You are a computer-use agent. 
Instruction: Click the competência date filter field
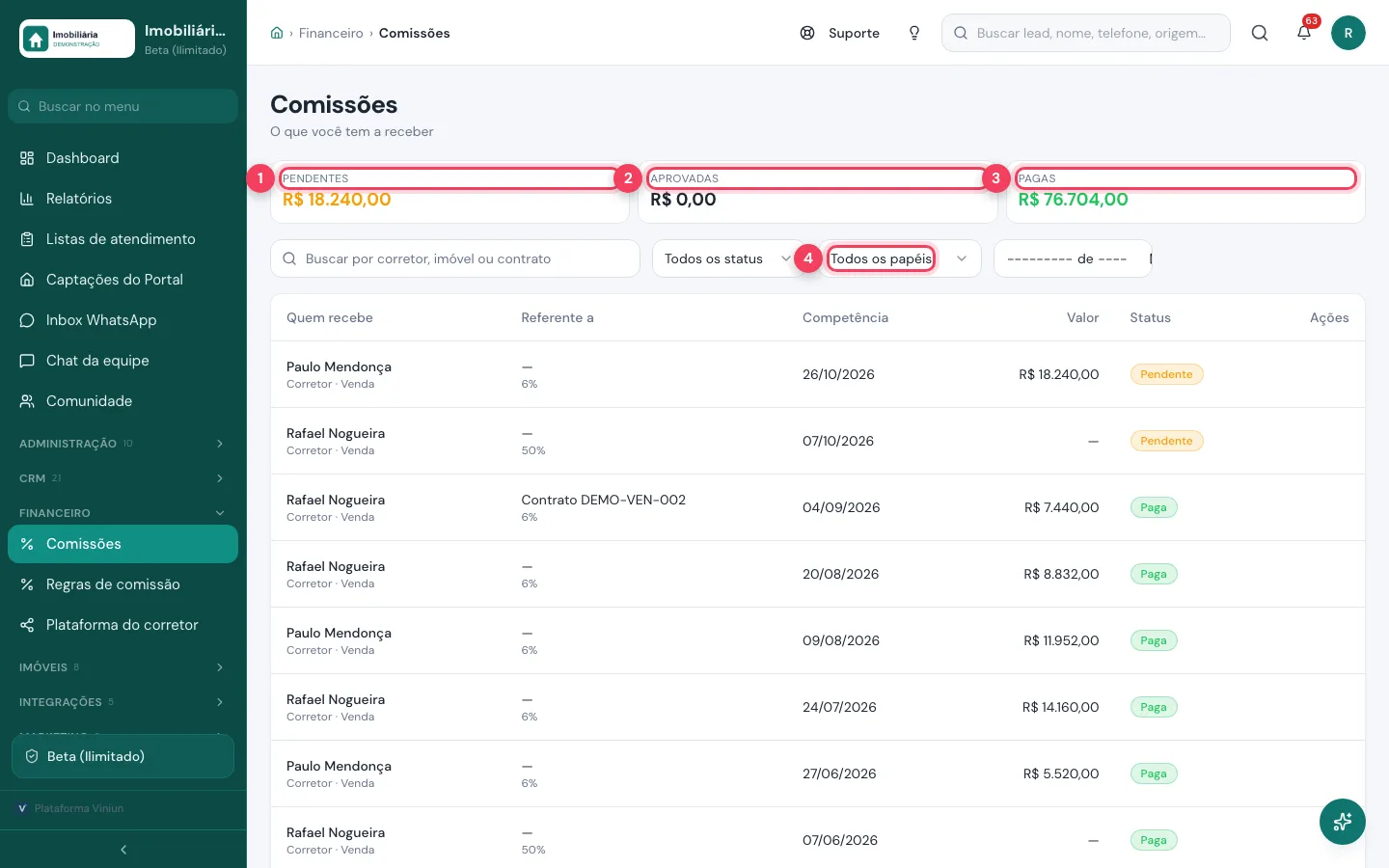[x=1073, y=258]
